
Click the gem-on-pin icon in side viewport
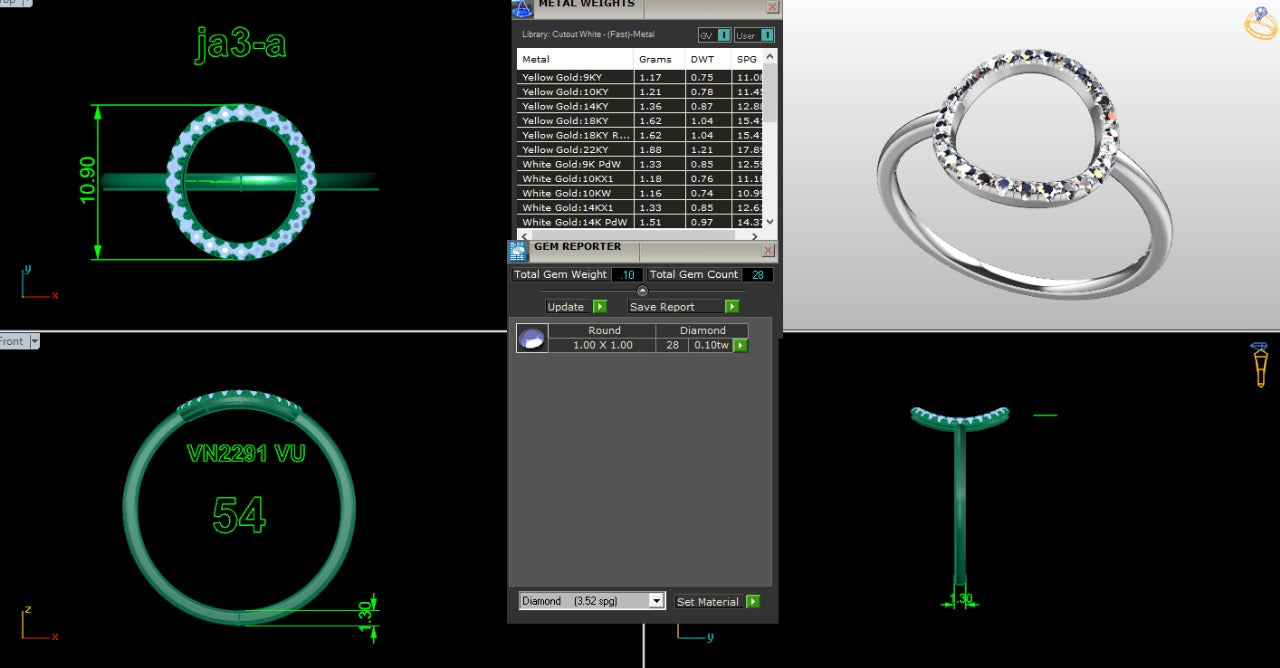click(1260, 364)
